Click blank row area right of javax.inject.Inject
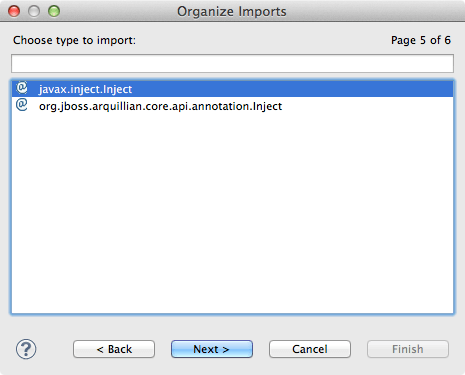 click(x=292, y=89)
